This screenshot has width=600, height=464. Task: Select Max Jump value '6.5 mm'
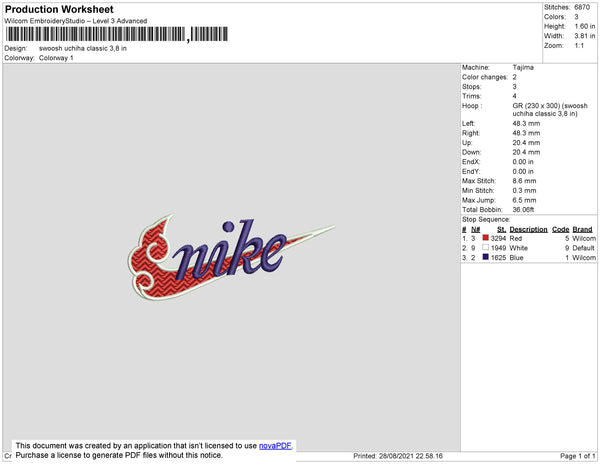tap(524, 200)
